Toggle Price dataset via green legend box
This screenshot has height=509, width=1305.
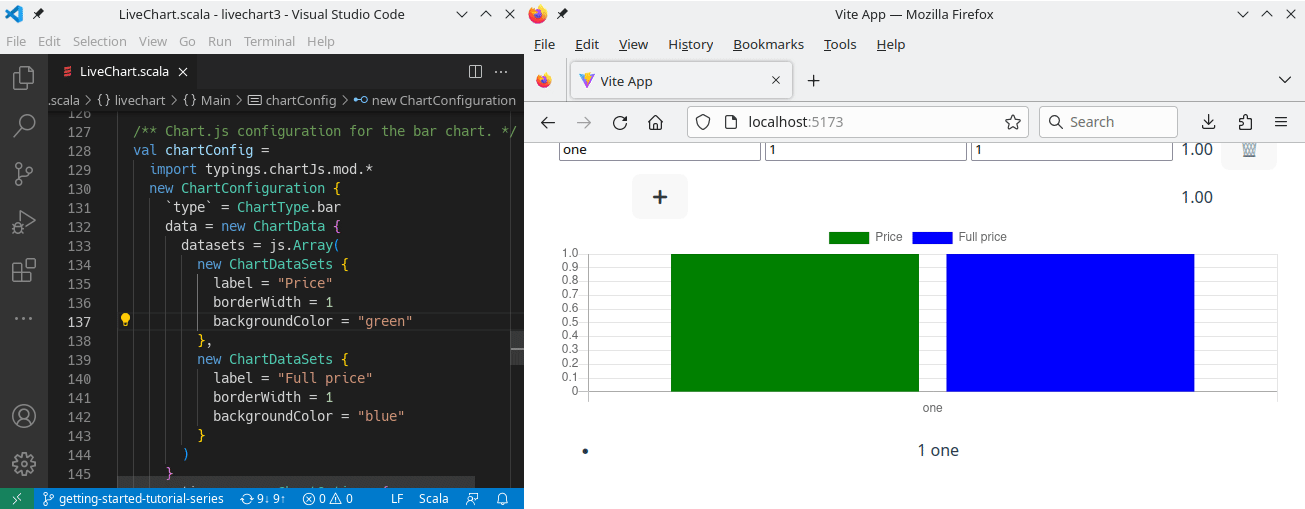pos(849,238)
